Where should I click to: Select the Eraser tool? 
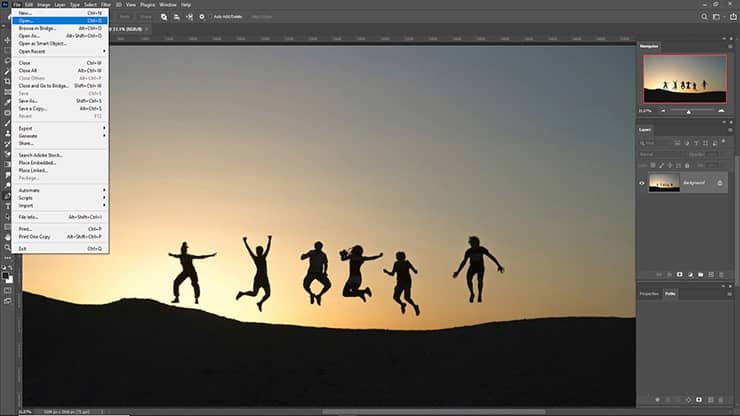(x=7, y=154)
